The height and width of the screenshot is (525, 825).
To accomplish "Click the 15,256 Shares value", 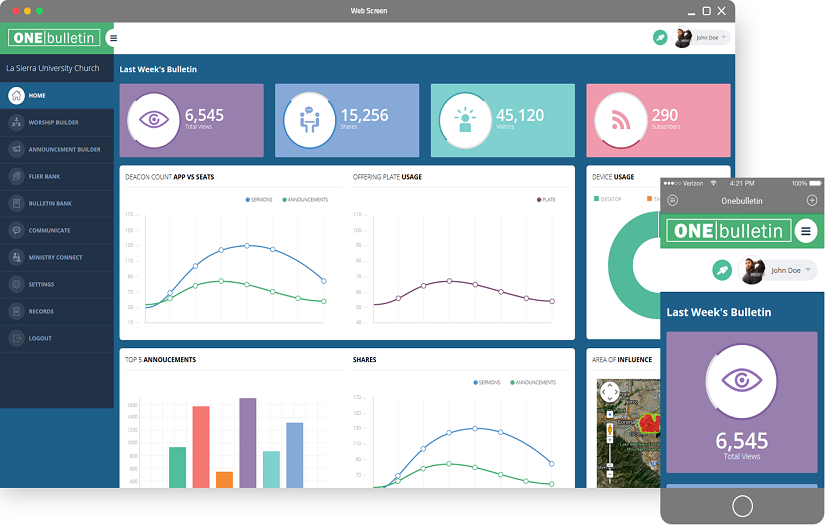I will pyautogui.click(x=365, y=115).
